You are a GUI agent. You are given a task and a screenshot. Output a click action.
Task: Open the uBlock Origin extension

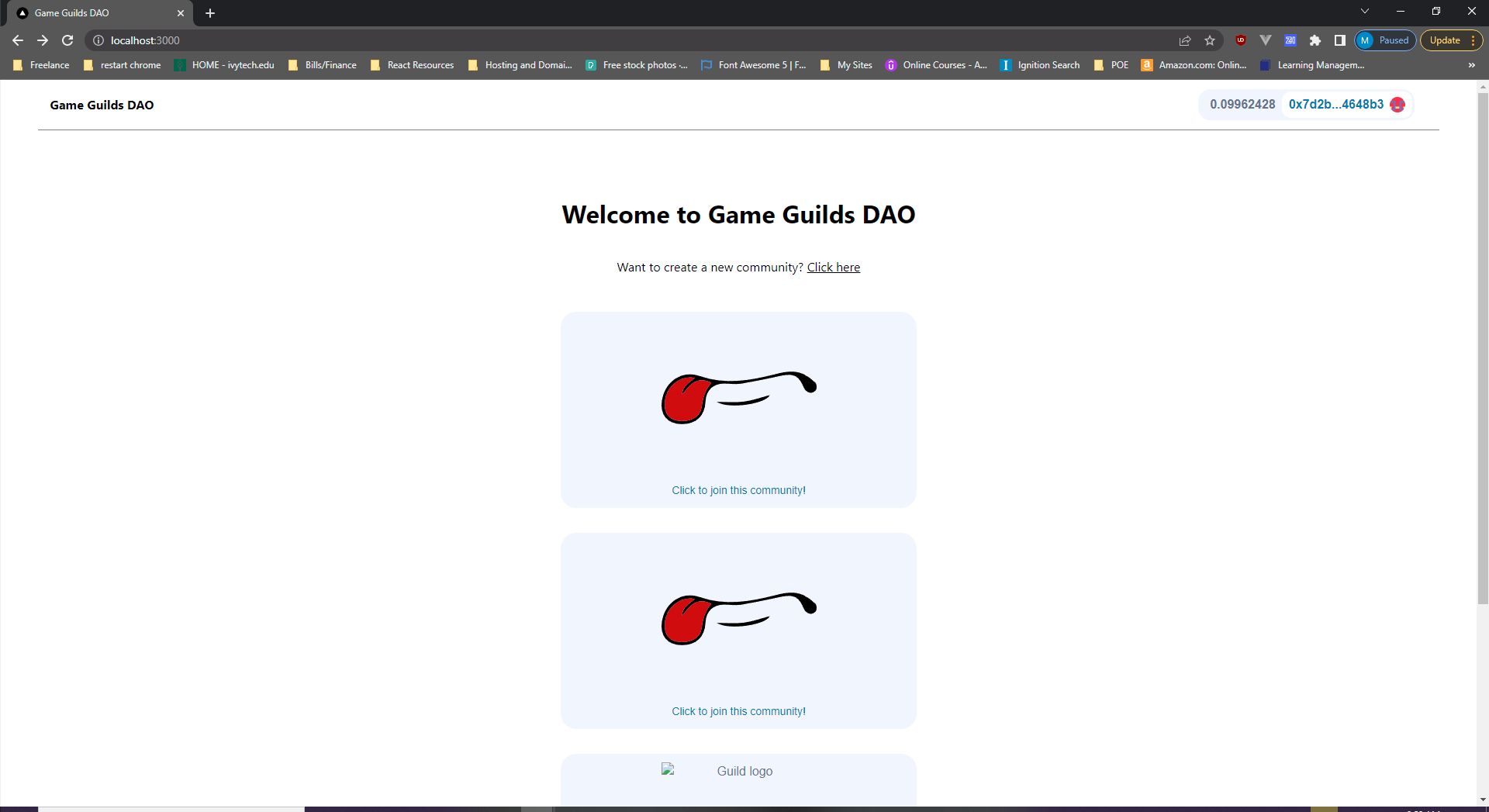tap(1241, 40)
